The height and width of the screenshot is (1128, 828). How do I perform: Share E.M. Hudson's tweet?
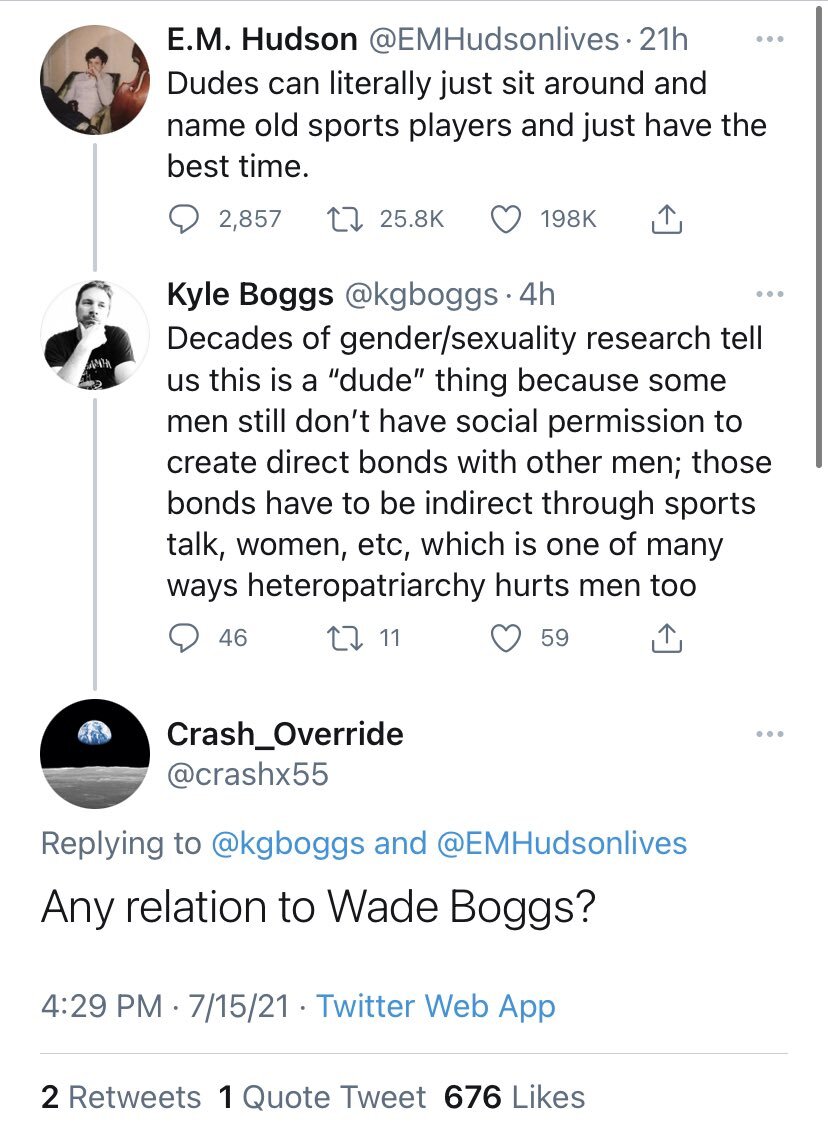(667, 219)
